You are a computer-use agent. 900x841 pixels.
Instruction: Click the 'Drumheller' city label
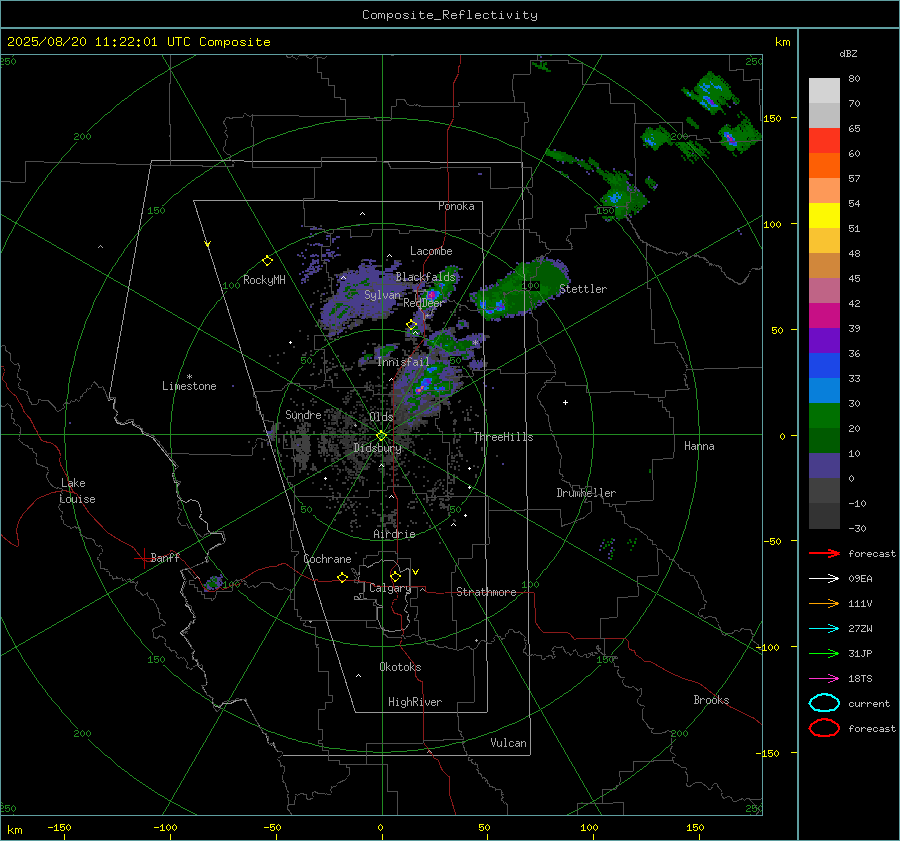[x=585, y=493]
